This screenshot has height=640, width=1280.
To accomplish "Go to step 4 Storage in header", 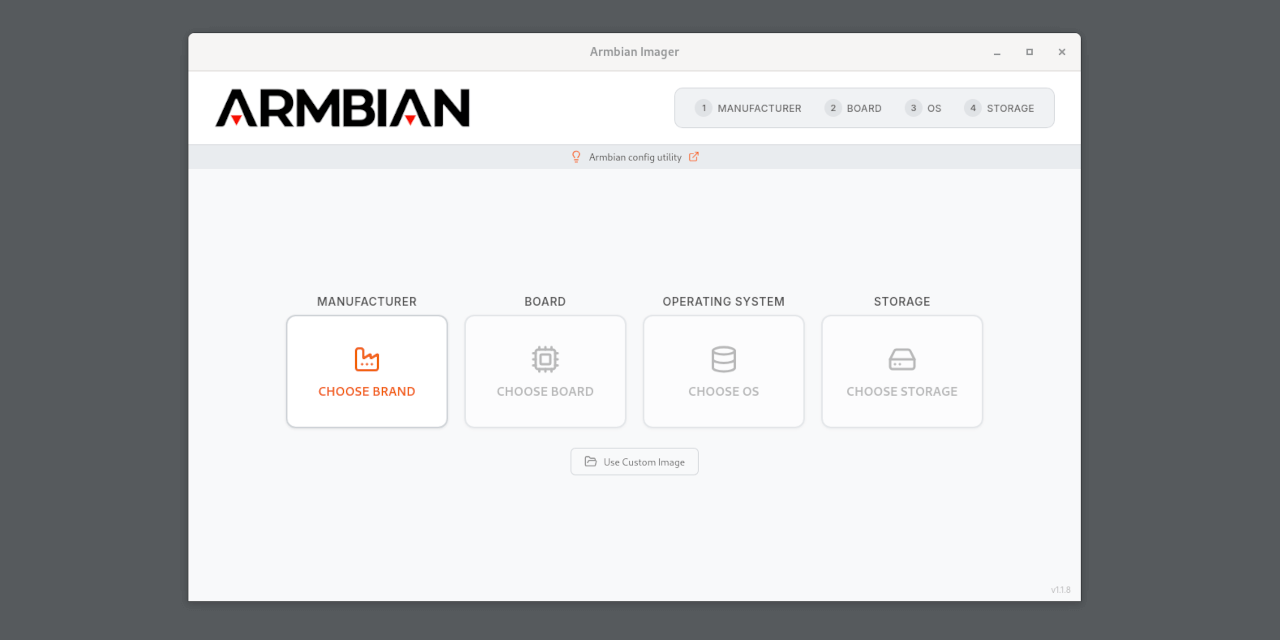I will click(999, 108).
